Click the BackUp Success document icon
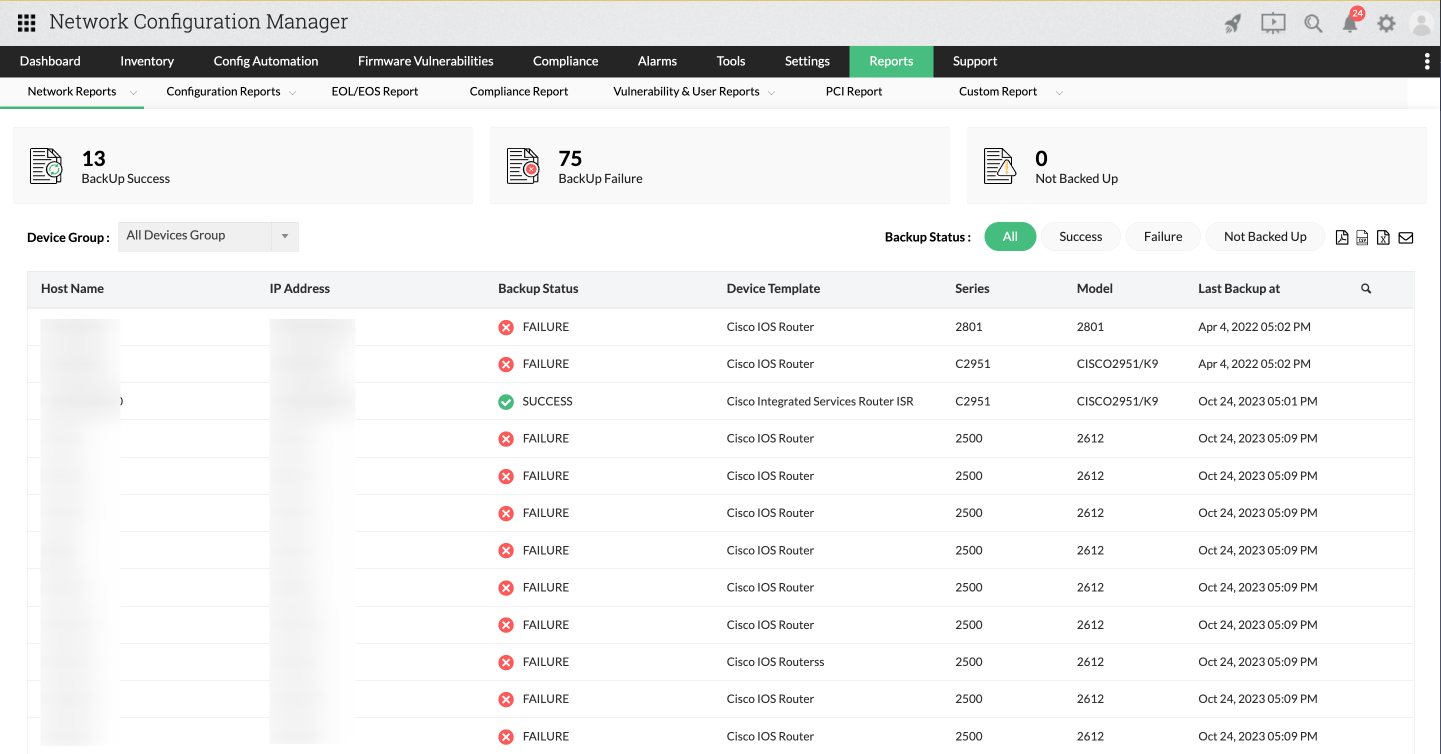The image size is (1441, 754). pyautogui.click(x=46, y=166)
